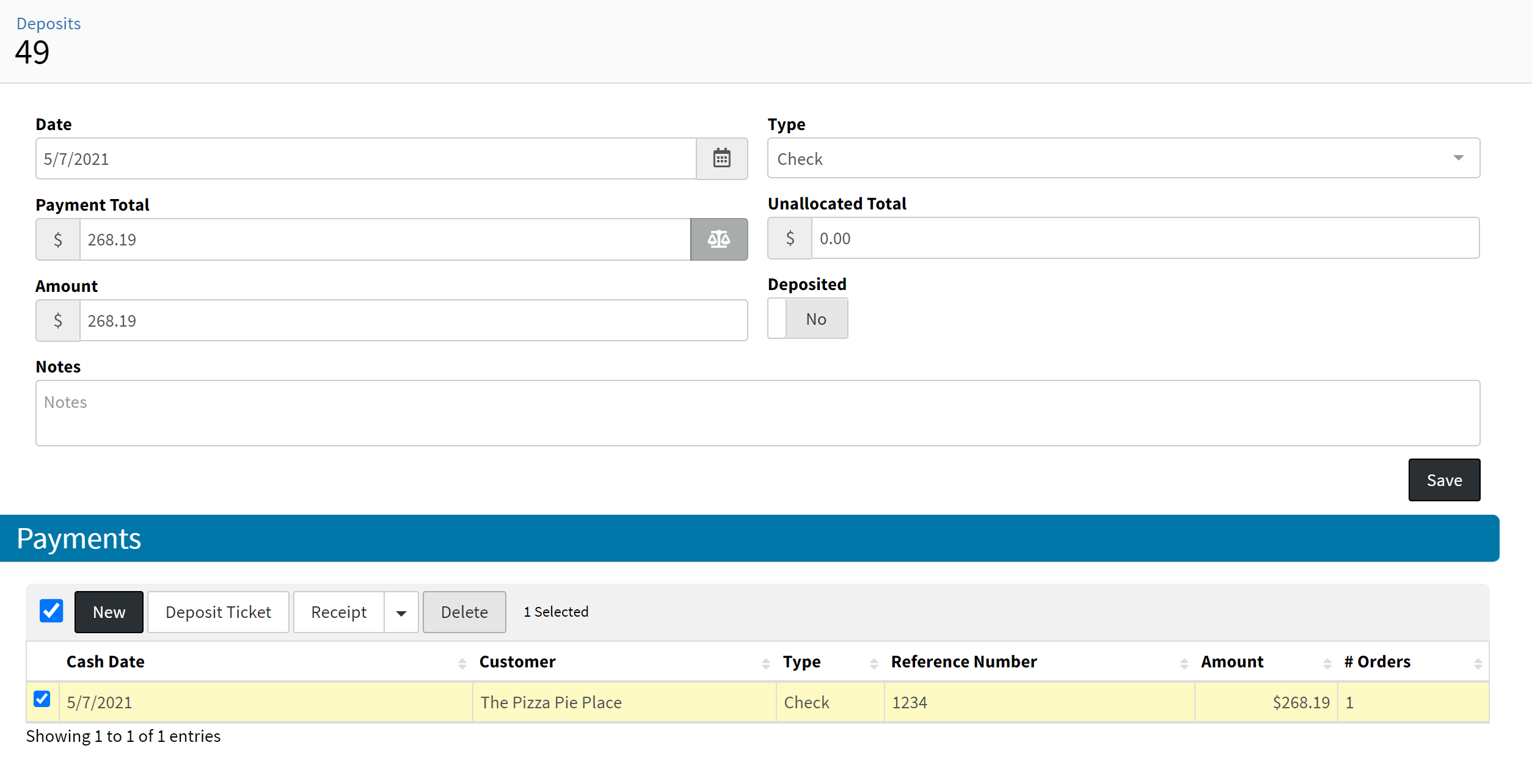Open the date picker calendar icon

[x=721, y=159]
